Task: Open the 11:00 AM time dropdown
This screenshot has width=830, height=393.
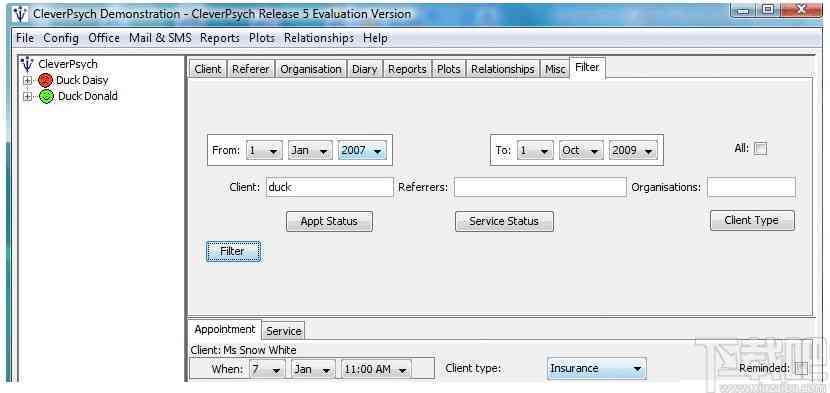Action: click(376, 369)
